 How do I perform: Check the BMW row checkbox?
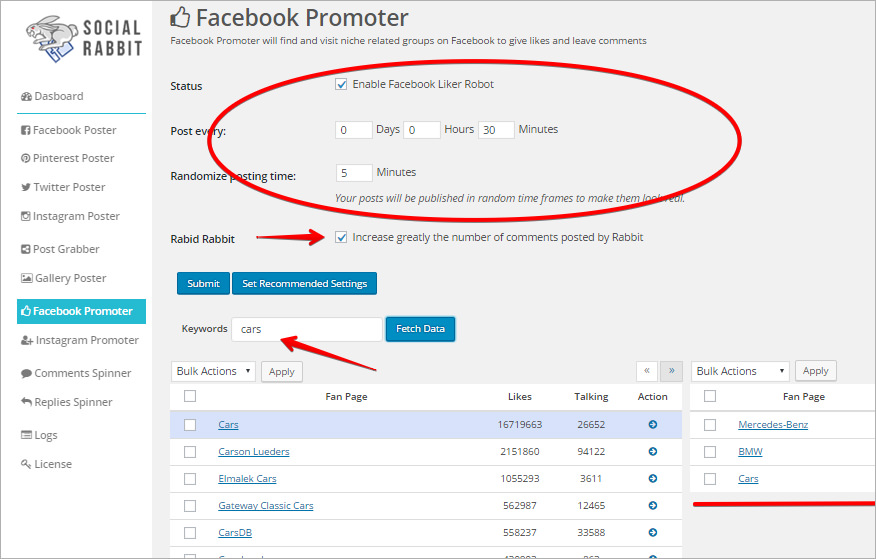[710, 452]
